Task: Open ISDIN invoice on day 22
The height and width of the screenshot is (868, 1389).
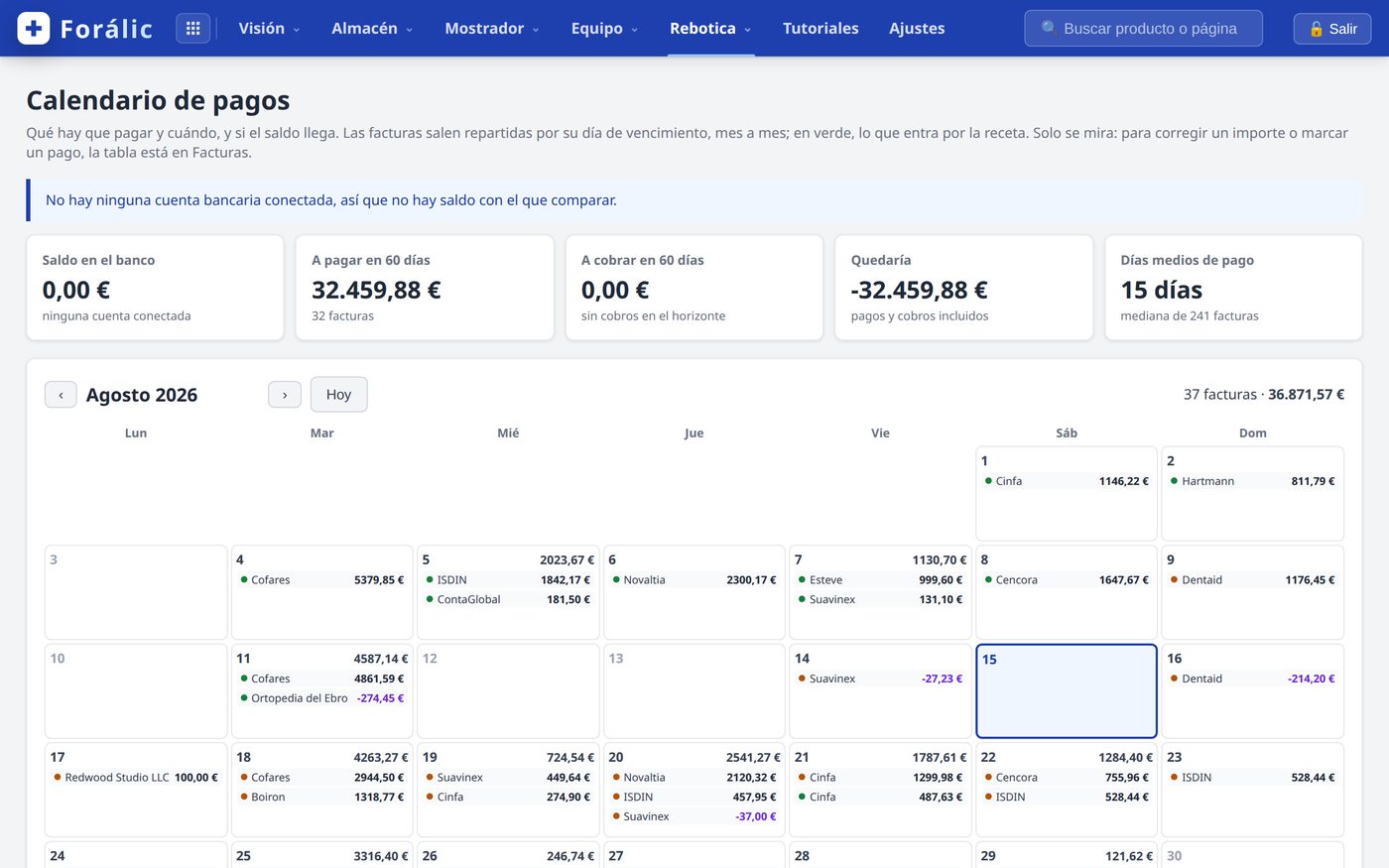Action: pos(1067,798)
